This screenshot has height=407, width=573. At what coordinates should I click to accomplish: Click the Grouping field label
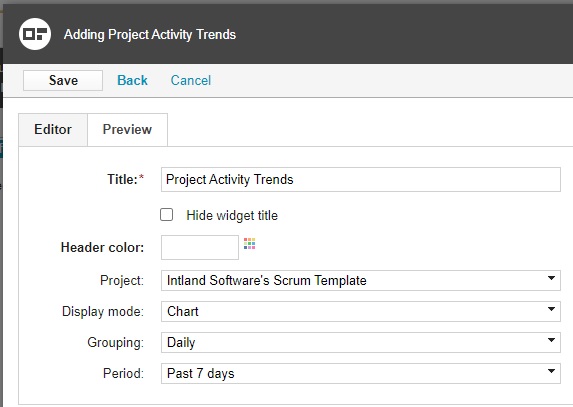point(115,343)
